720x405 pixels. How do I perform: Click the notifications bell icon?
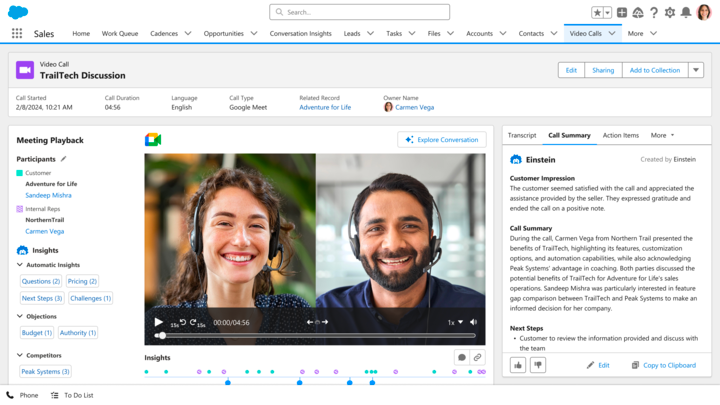pyautogui.click(x=686, y=12)
